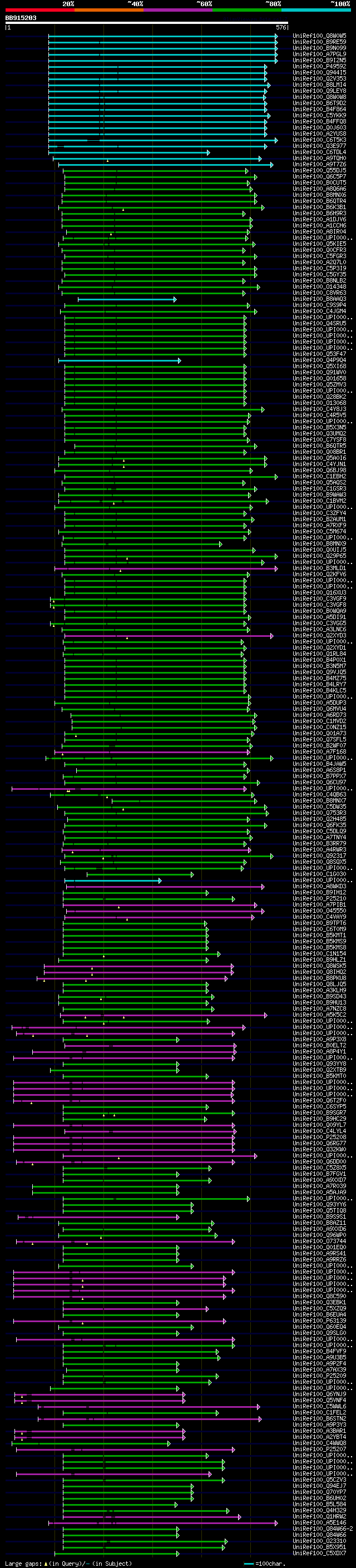The image size is (356, 1568).
Task: Open hit UniRef100_B9SGR7
Action: coord(319,1112)
